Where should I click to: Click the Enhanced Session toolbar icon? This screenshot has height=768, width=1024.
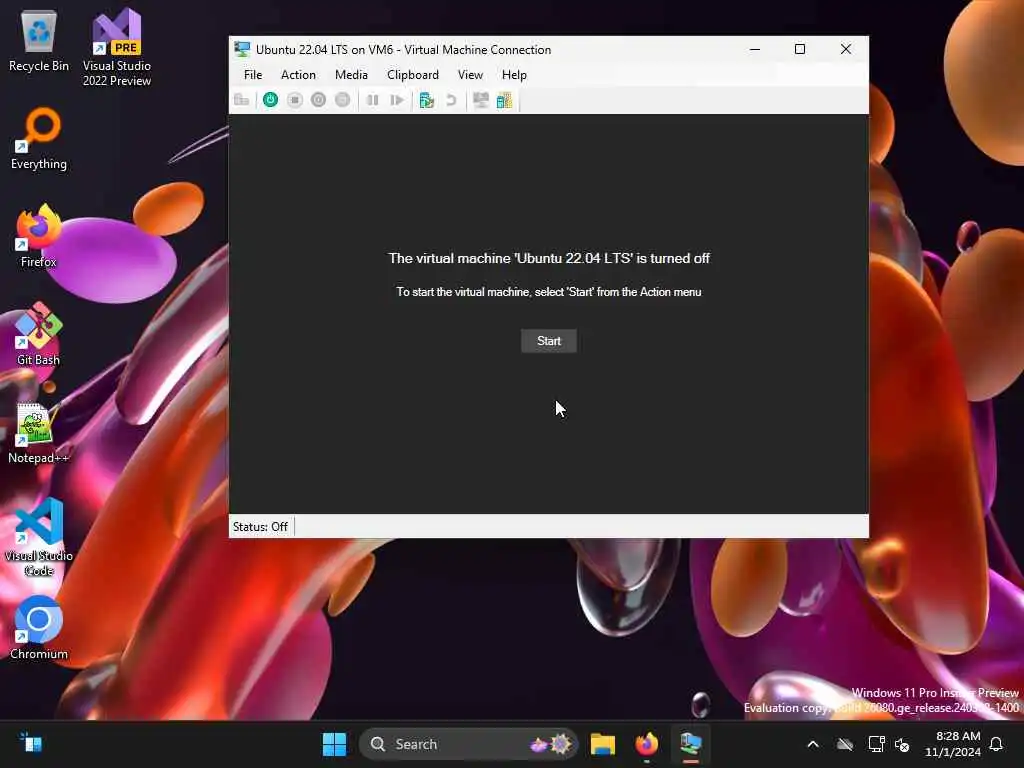tap(481, 100)
